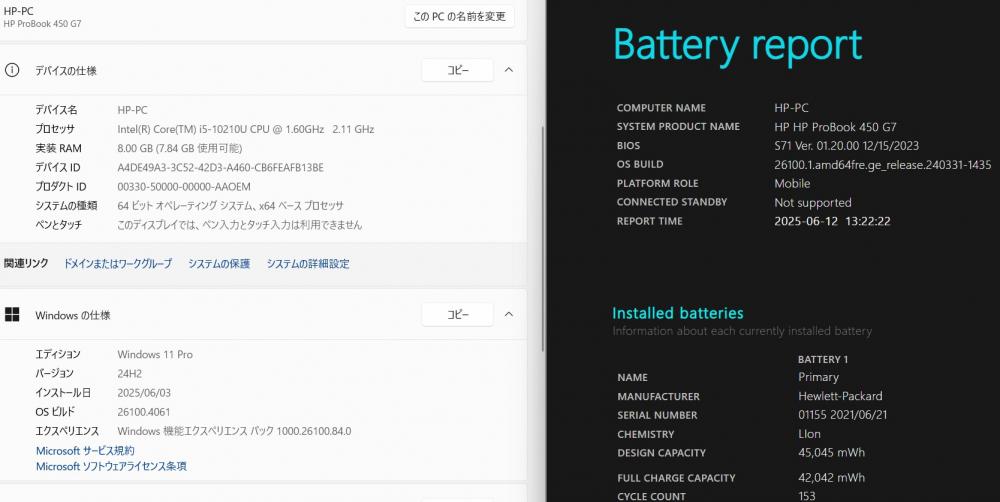
Task: Copy device specifications with コピー button
Action: 457,70
